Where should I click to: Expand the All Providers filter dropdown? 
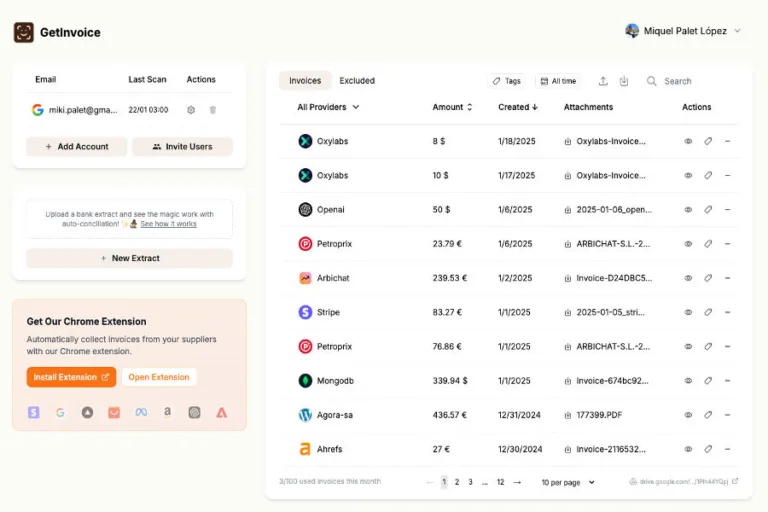click(x=328, y=107)
